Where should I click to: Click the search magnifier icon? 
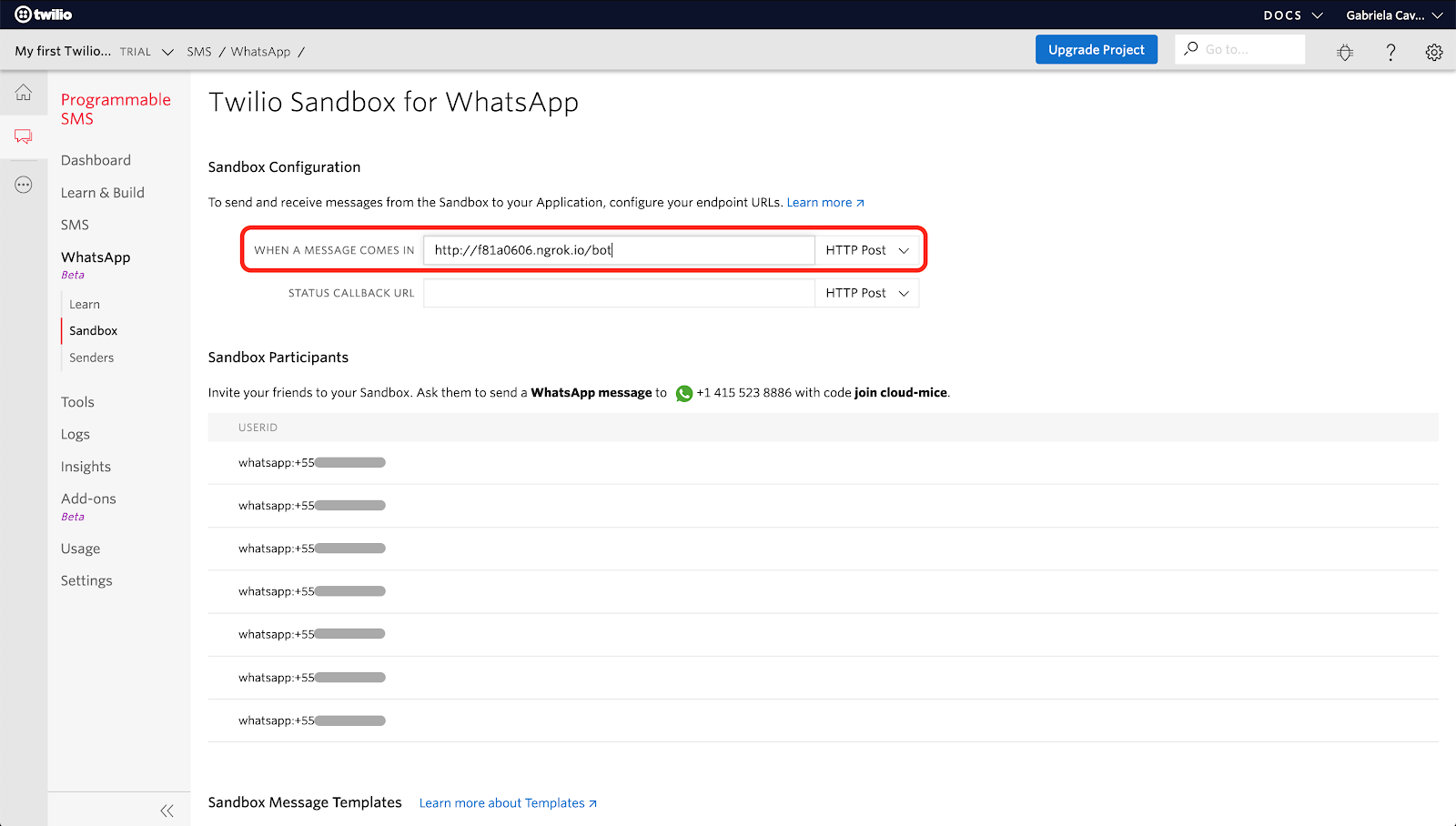coord(1190,49)
